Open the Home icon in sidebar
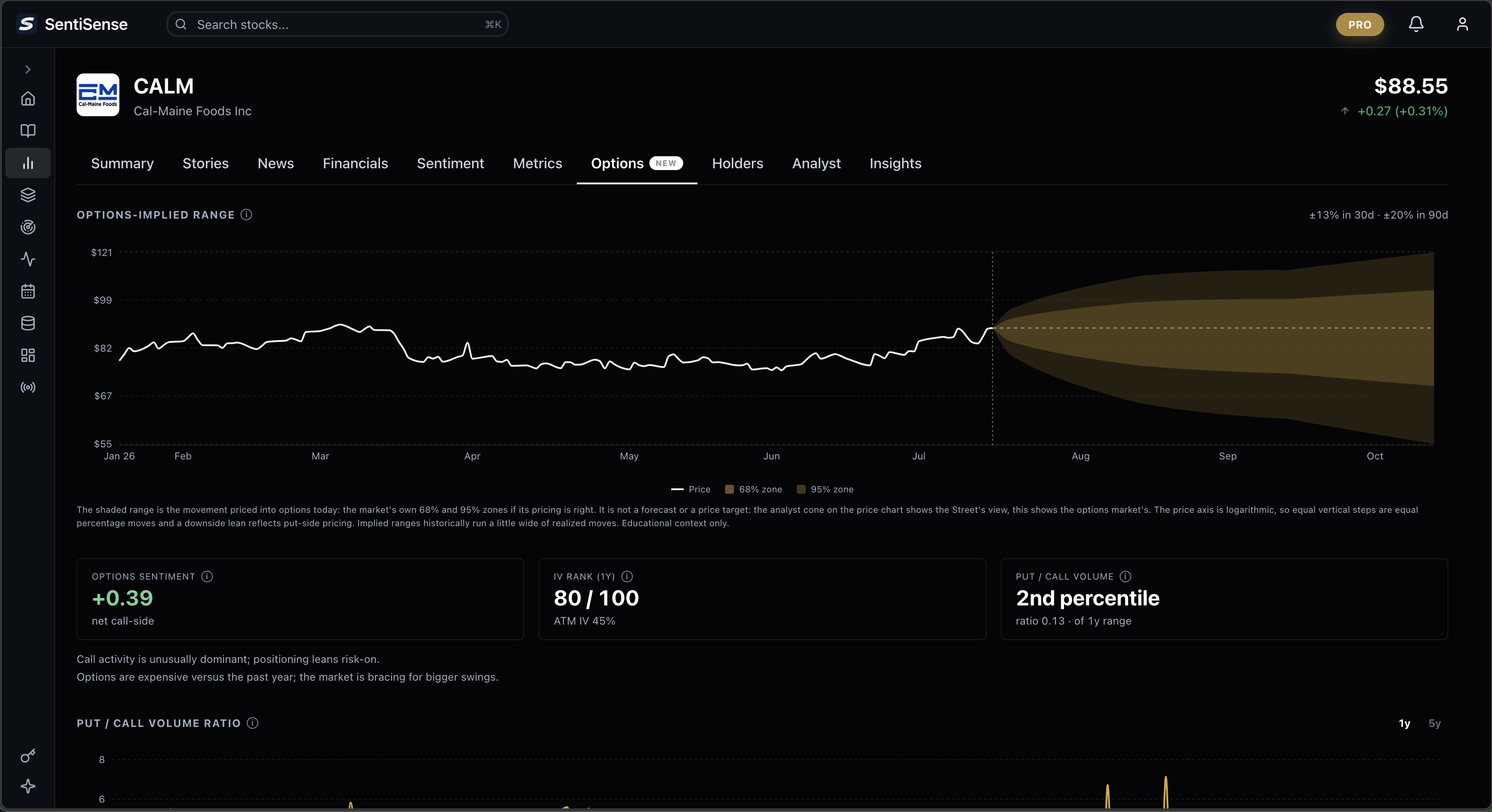The image size is (1492, 812). click(28, 99)
